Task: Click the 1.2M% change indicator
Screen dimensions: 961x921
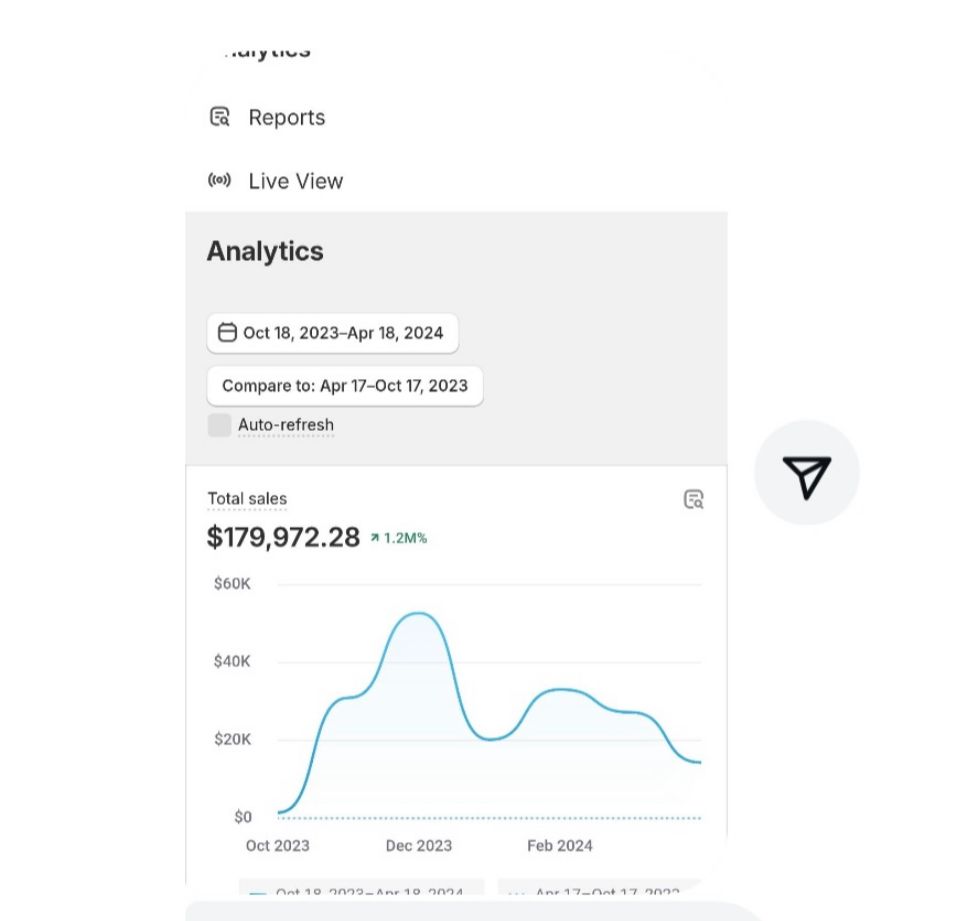Action: pos(405,538)
